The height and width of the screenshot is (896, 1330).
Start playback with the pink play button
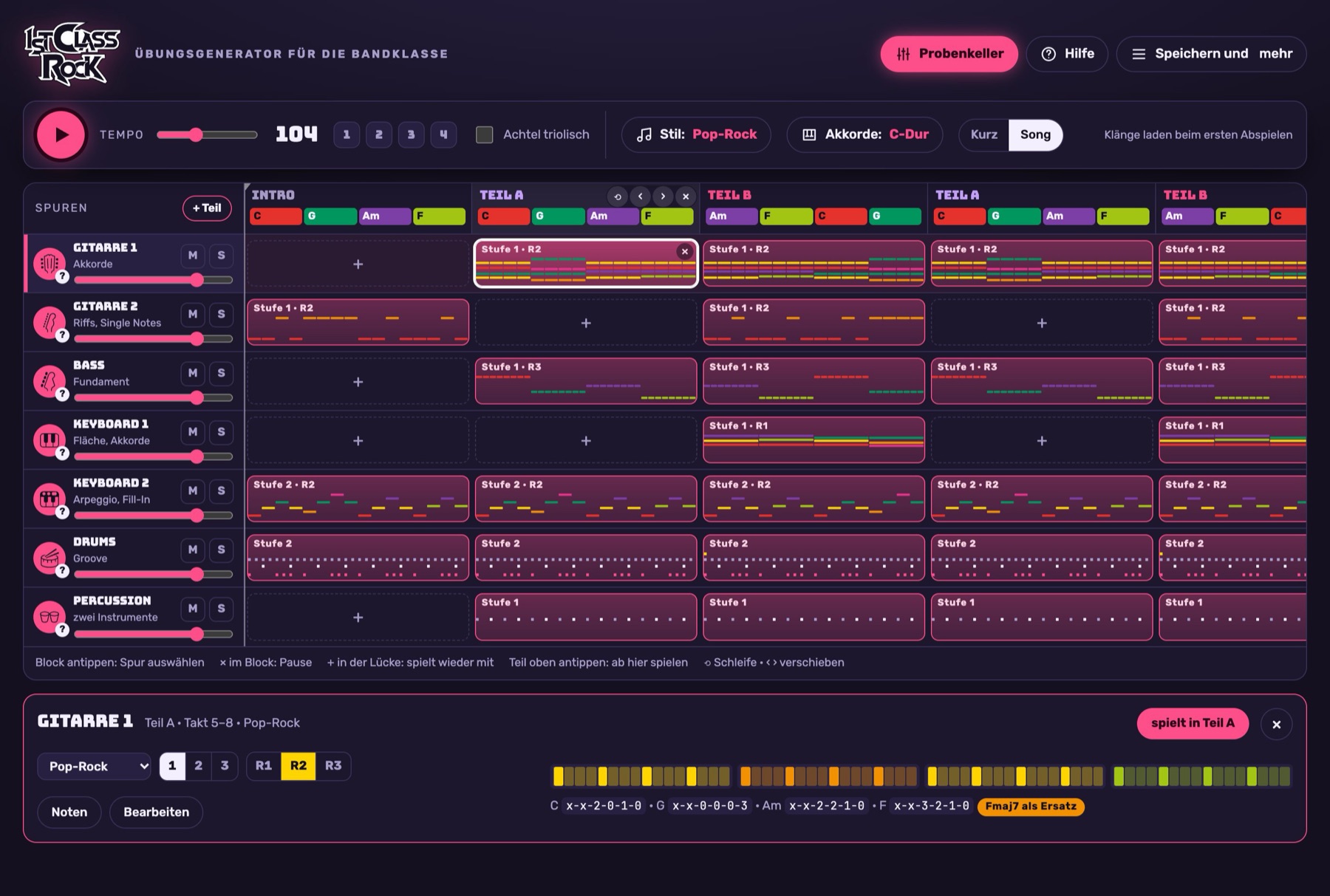[61, 134]
